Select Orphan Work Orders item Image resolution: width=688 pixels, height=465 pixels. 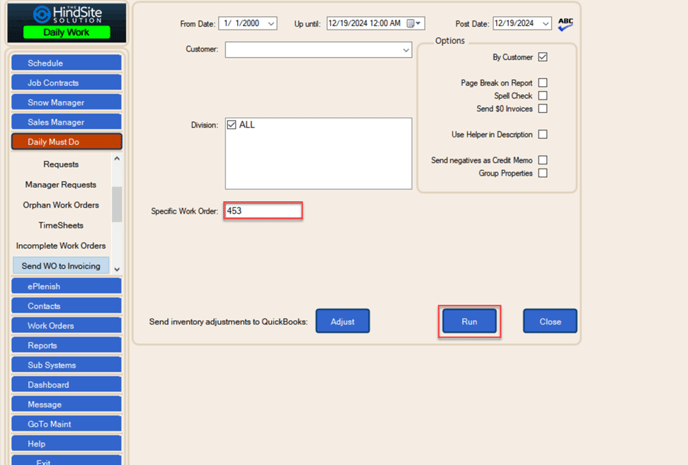click(61, 205)
